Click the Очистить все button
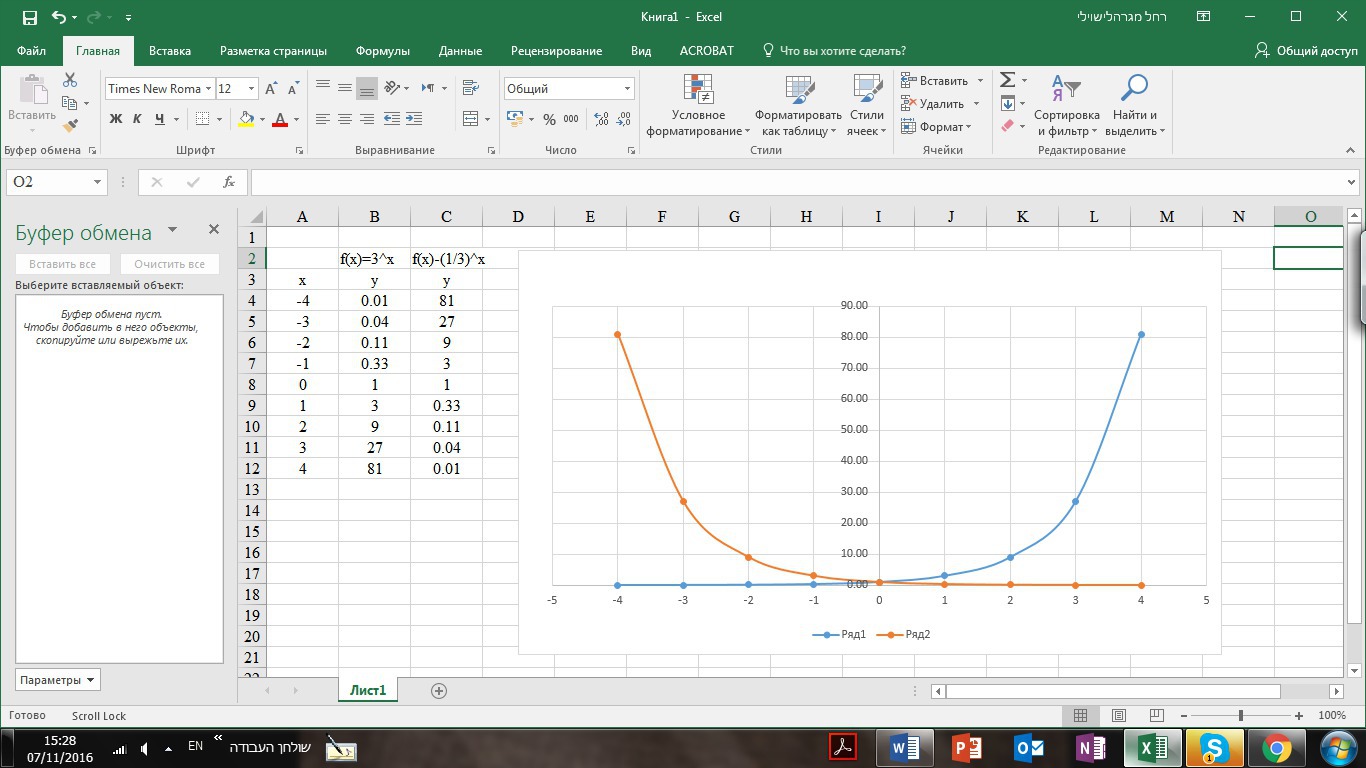The height and width of the screenshot is (768, 1366). pyautogui.click(x=169, y=264)
